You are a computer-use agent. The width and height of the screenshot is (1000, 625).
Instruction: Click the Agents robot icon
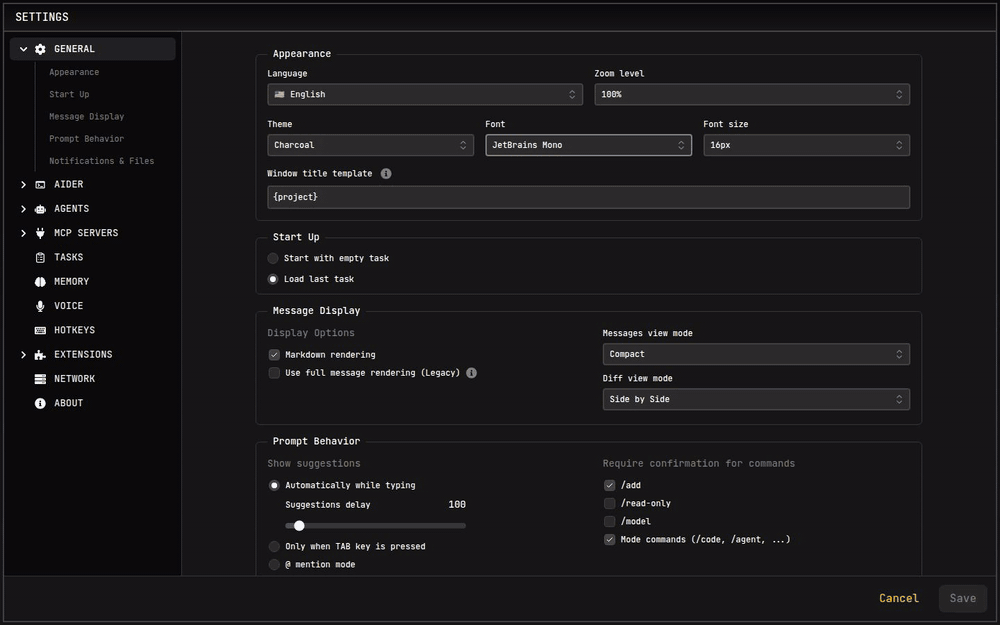point(40,209)
